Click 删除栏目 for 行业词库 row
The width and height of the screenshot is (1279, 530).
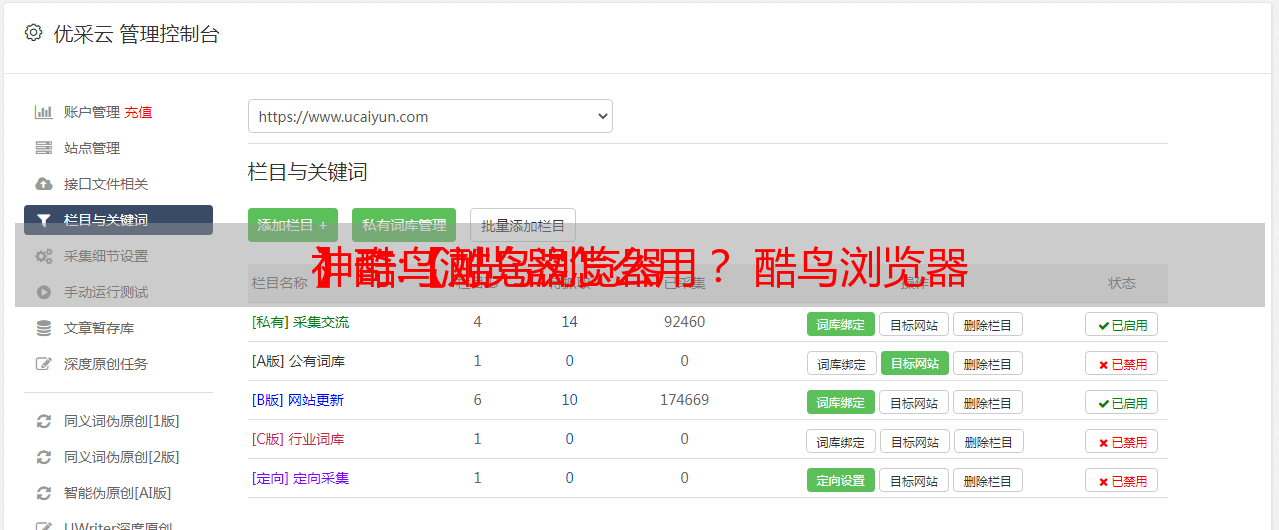click(990, 441)
